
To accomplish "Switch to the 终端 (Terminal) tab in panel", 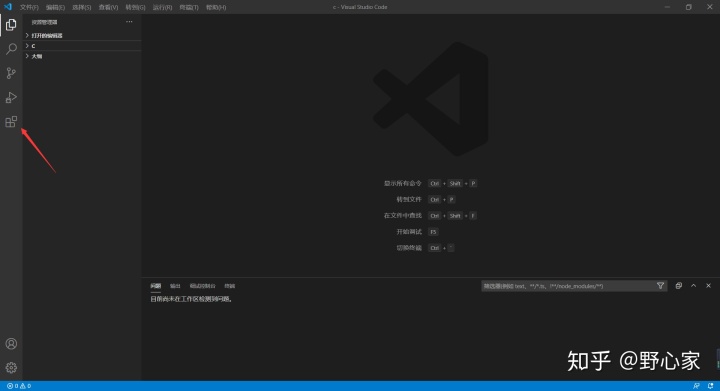I will (230, 286).
